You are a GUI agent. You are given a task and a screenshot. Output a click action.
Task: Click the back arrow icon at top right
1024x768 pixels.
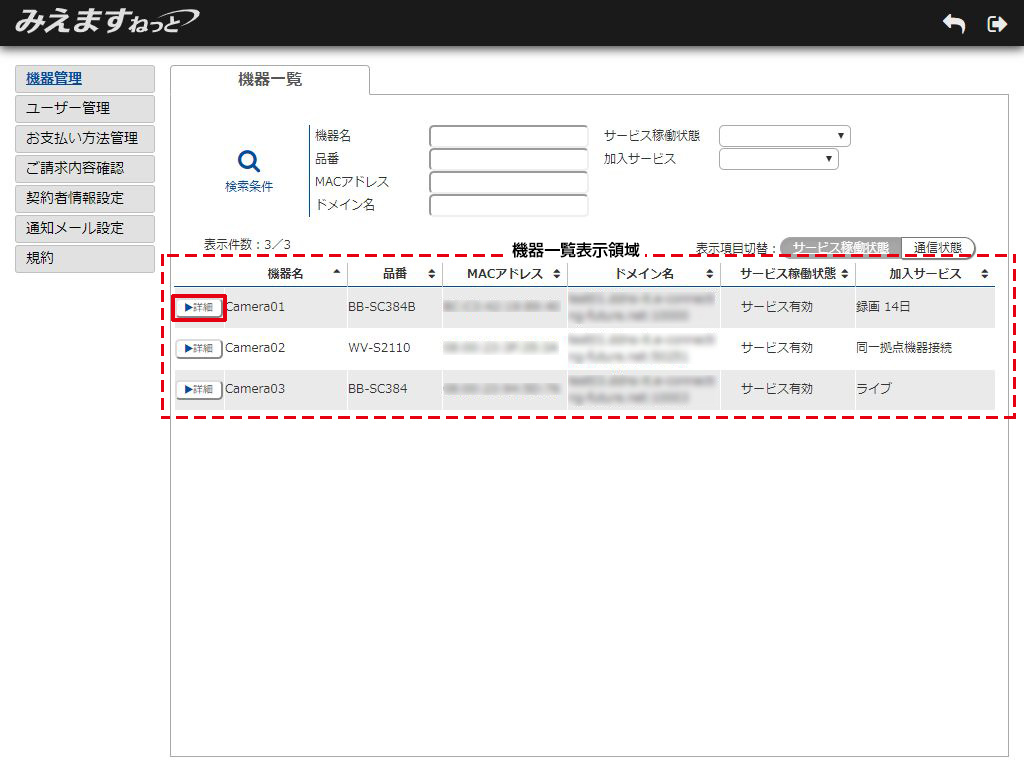click(953, 23)
